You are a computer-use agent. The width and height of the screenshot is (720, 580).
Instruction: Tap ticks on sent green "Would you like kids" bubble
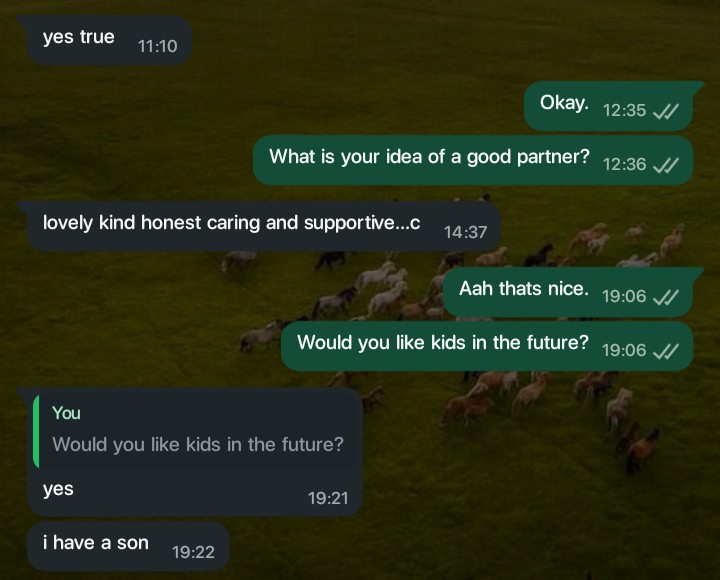tap(665, 350)
